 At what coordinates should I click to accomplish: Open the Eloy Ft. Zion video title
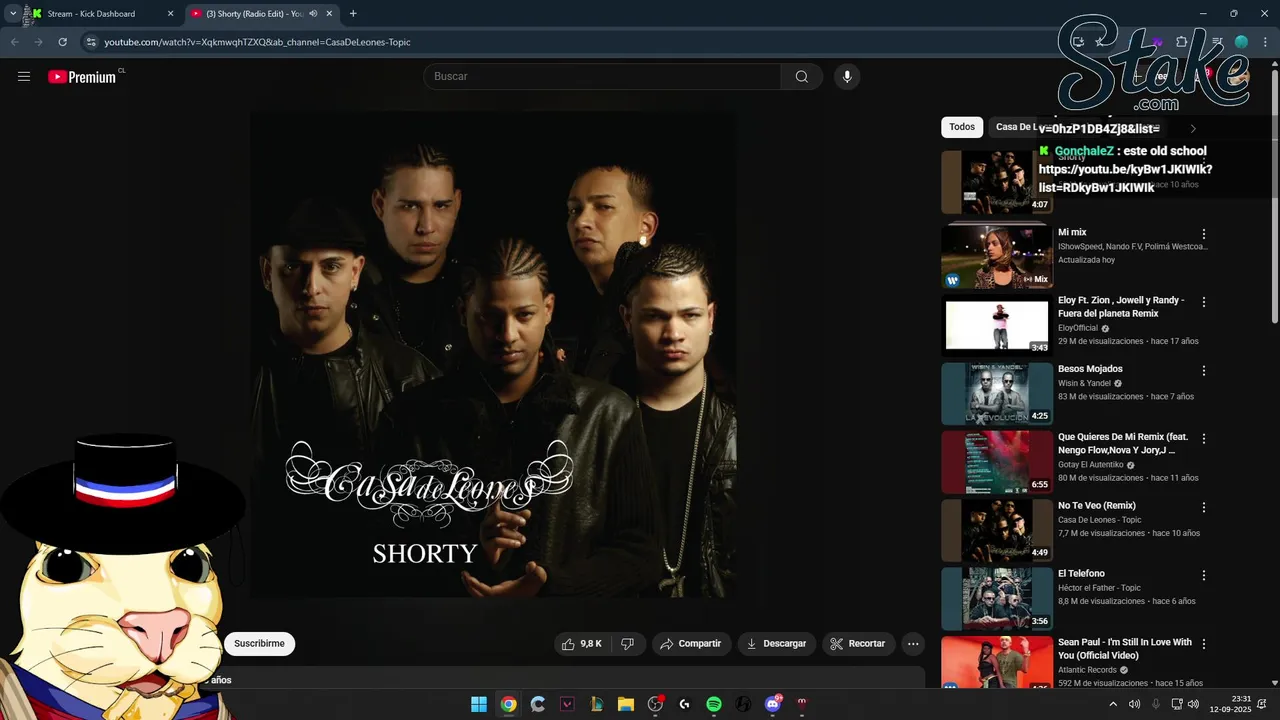(x=1121, y=307)
